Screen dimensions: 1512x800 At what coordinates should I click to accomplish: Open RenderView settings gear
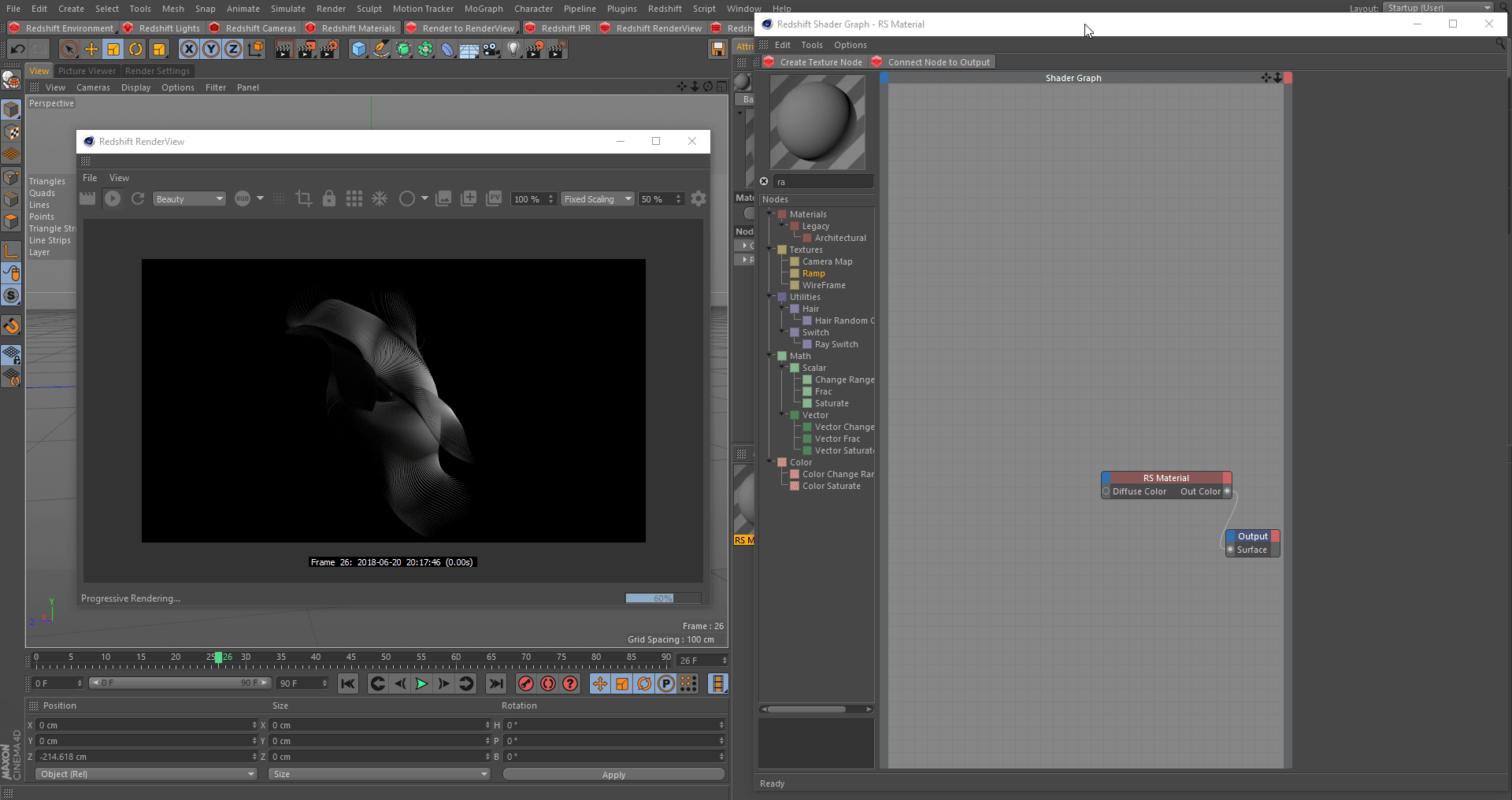pos(699,199)
